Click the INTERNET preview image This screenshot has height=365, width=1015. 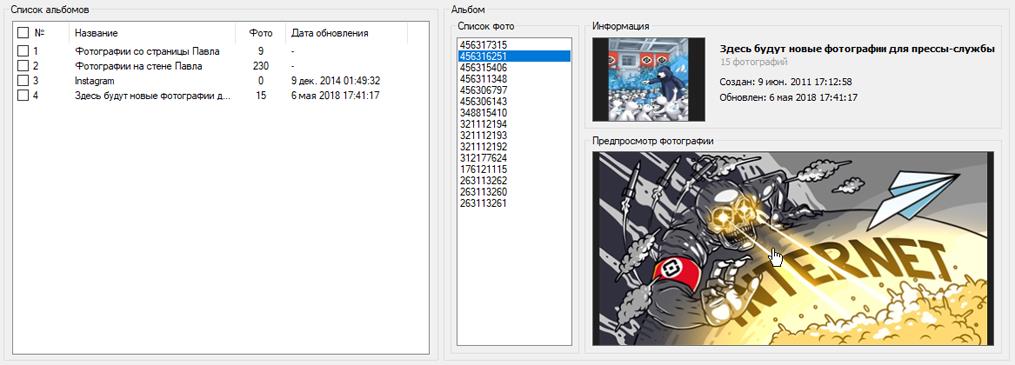793,249
